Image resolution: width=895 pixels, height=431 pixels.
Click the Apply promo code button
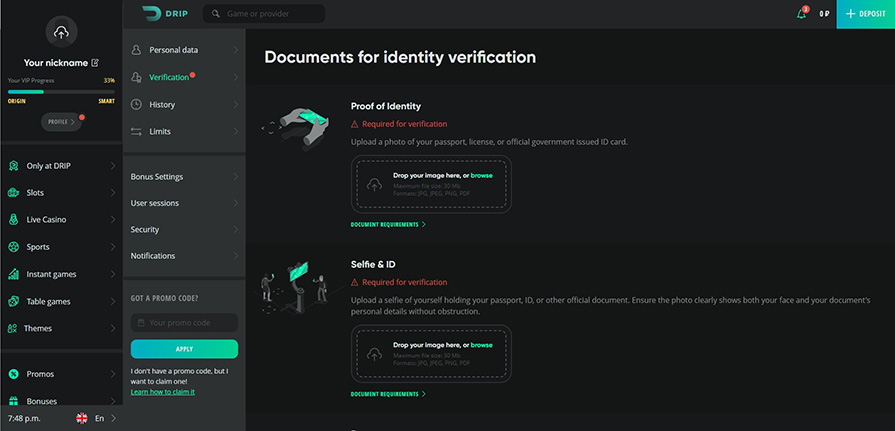click(x=184, y=349)
